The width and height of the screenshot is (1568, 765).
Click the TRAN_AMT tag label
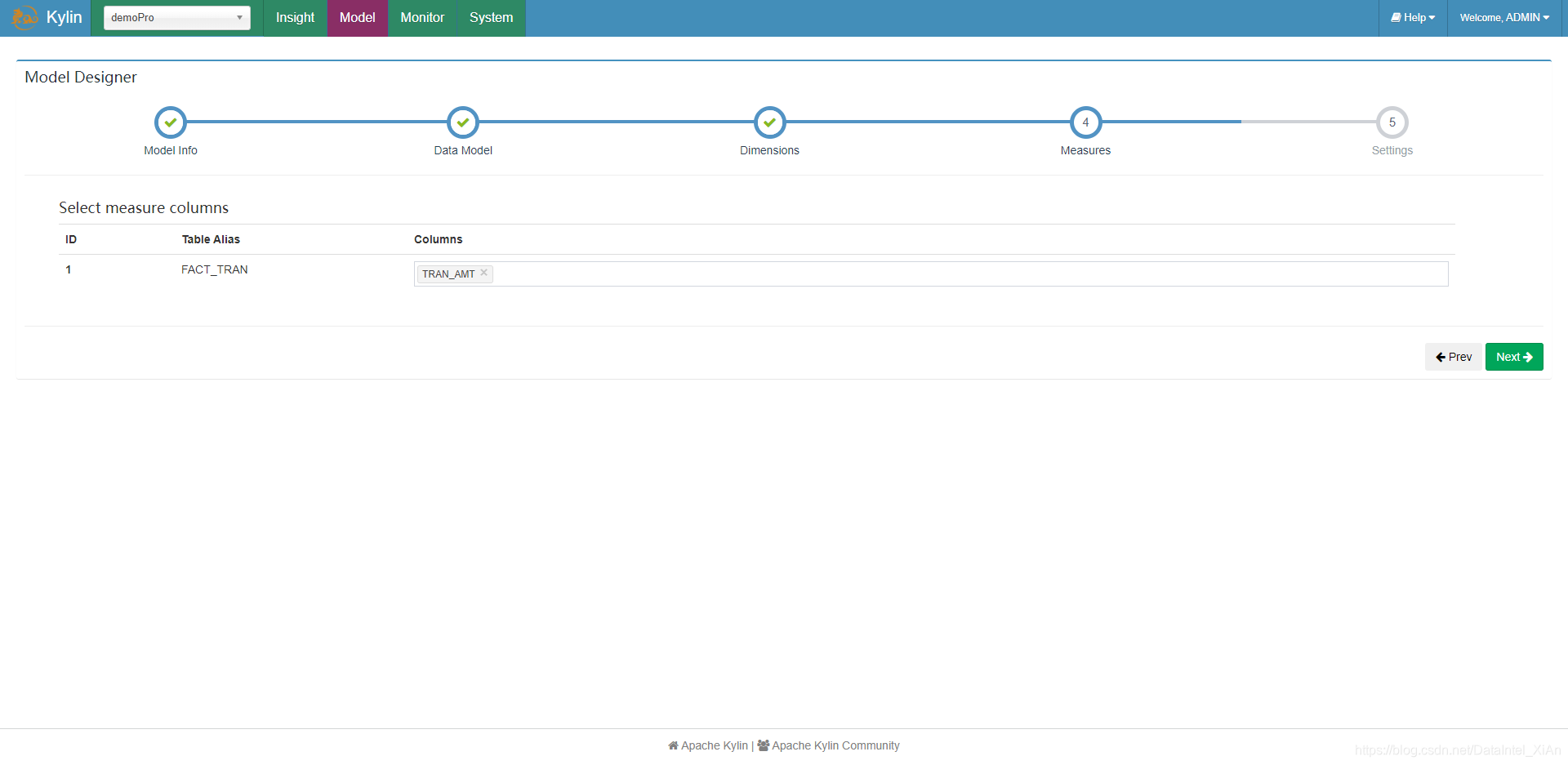pyautogui.click(x=448, y=274)
